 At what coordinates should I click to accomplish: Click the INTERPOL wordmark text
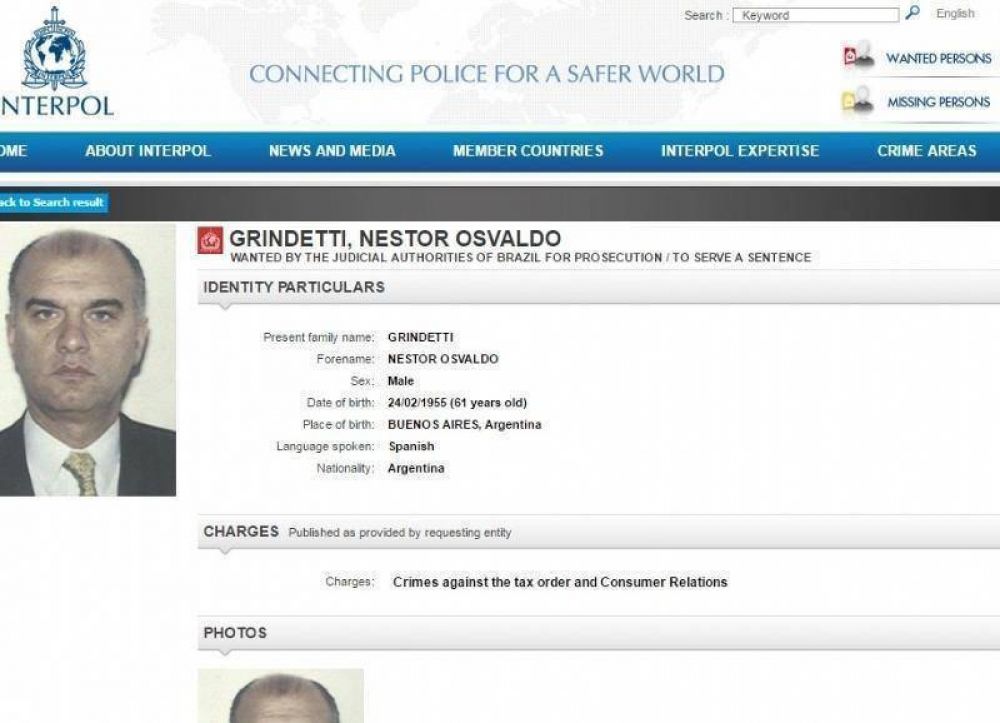pyautogui.click(x=57, y=106)
